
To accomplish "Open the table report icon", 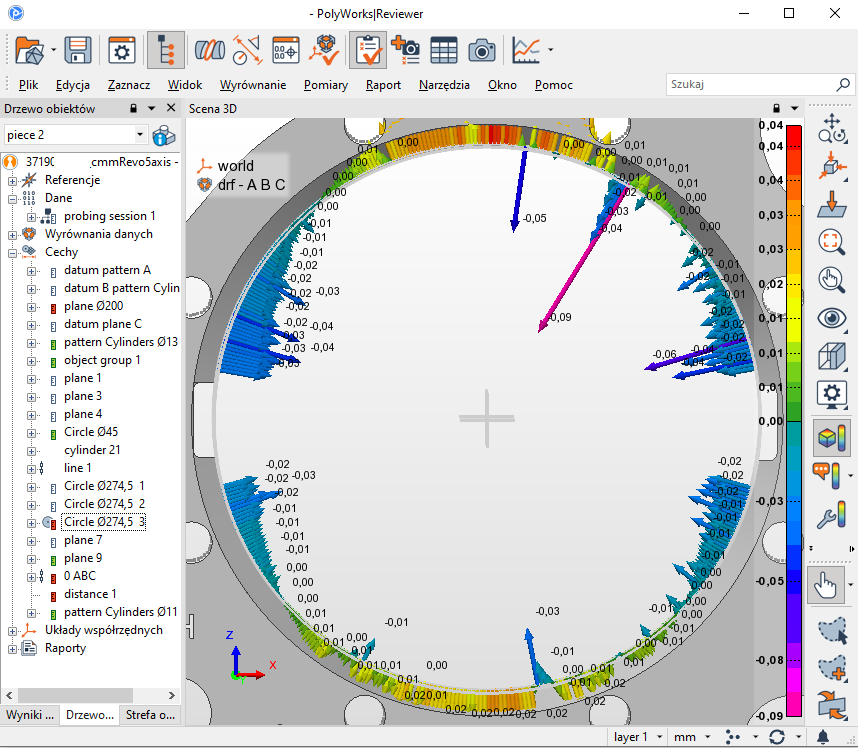I will click(444, 50).
